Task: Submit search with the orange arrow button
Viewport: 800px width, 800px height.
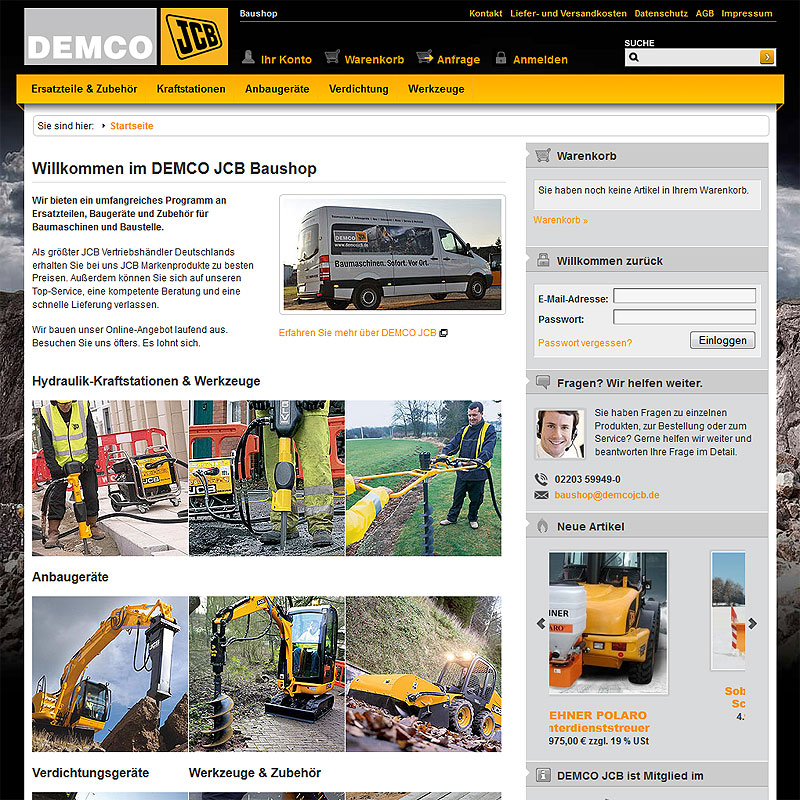Action: click(767, 57)
